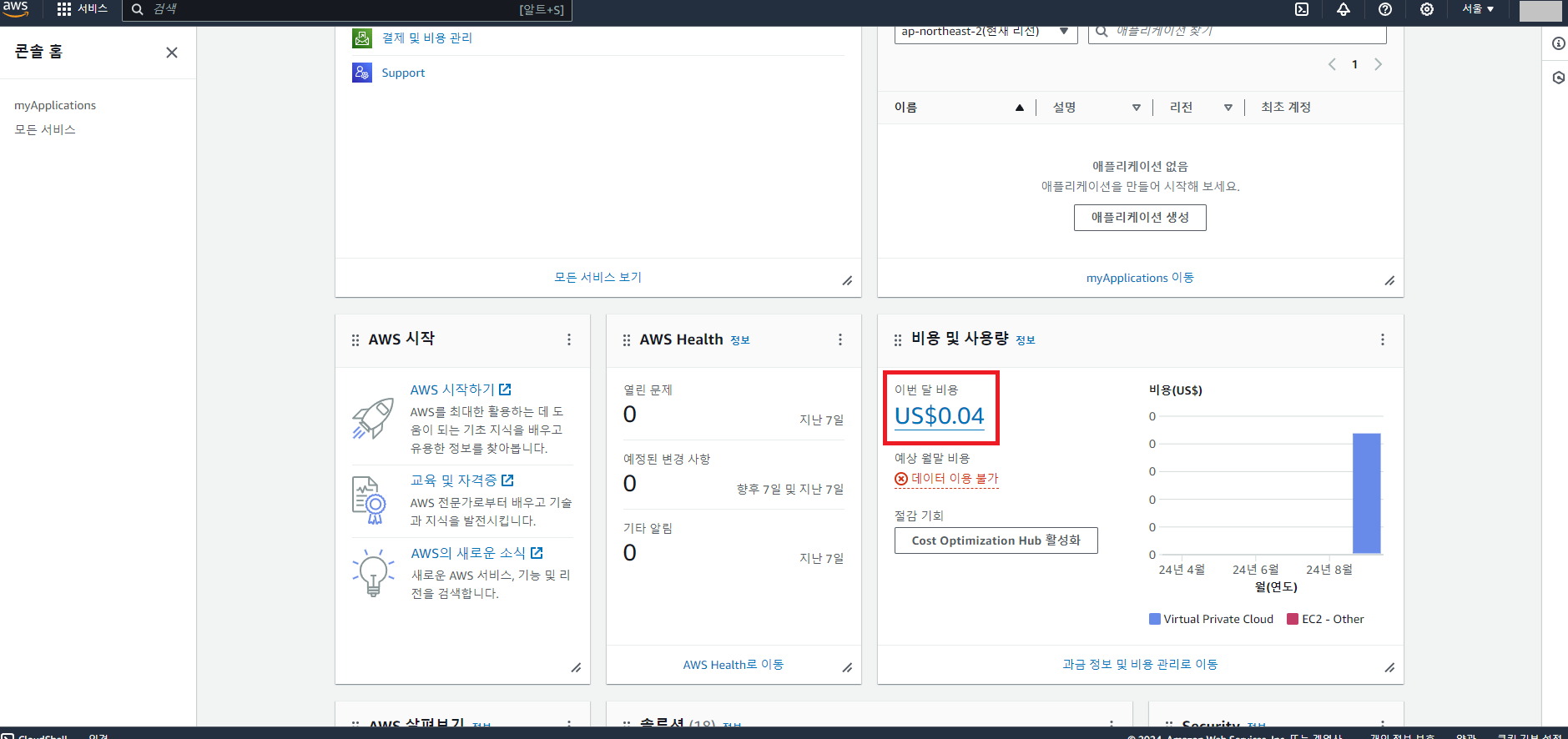Click 데이터 이용 불가 forecast status
The width and height of the screenshot is (1568, 739).
tap(946, 479)
